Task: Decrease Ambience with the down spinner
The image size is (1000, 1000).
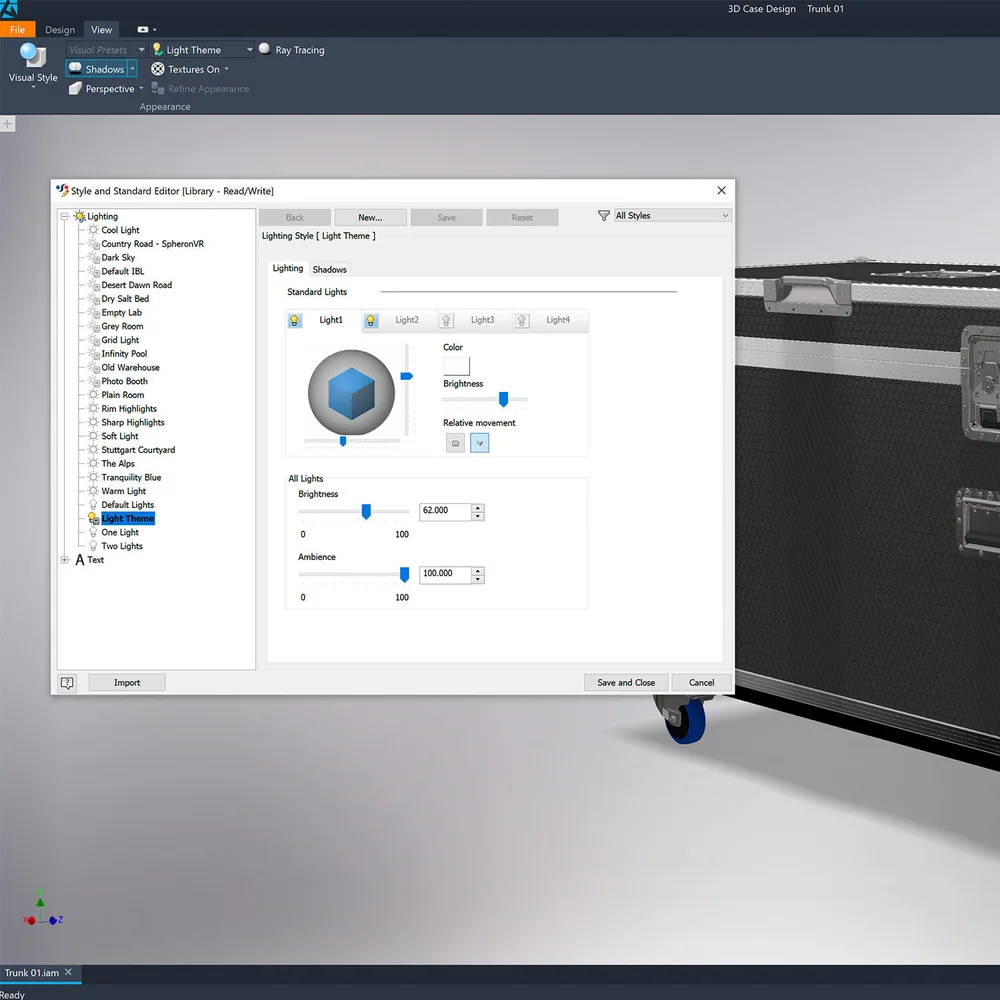Action: click(x=478, y=579)
